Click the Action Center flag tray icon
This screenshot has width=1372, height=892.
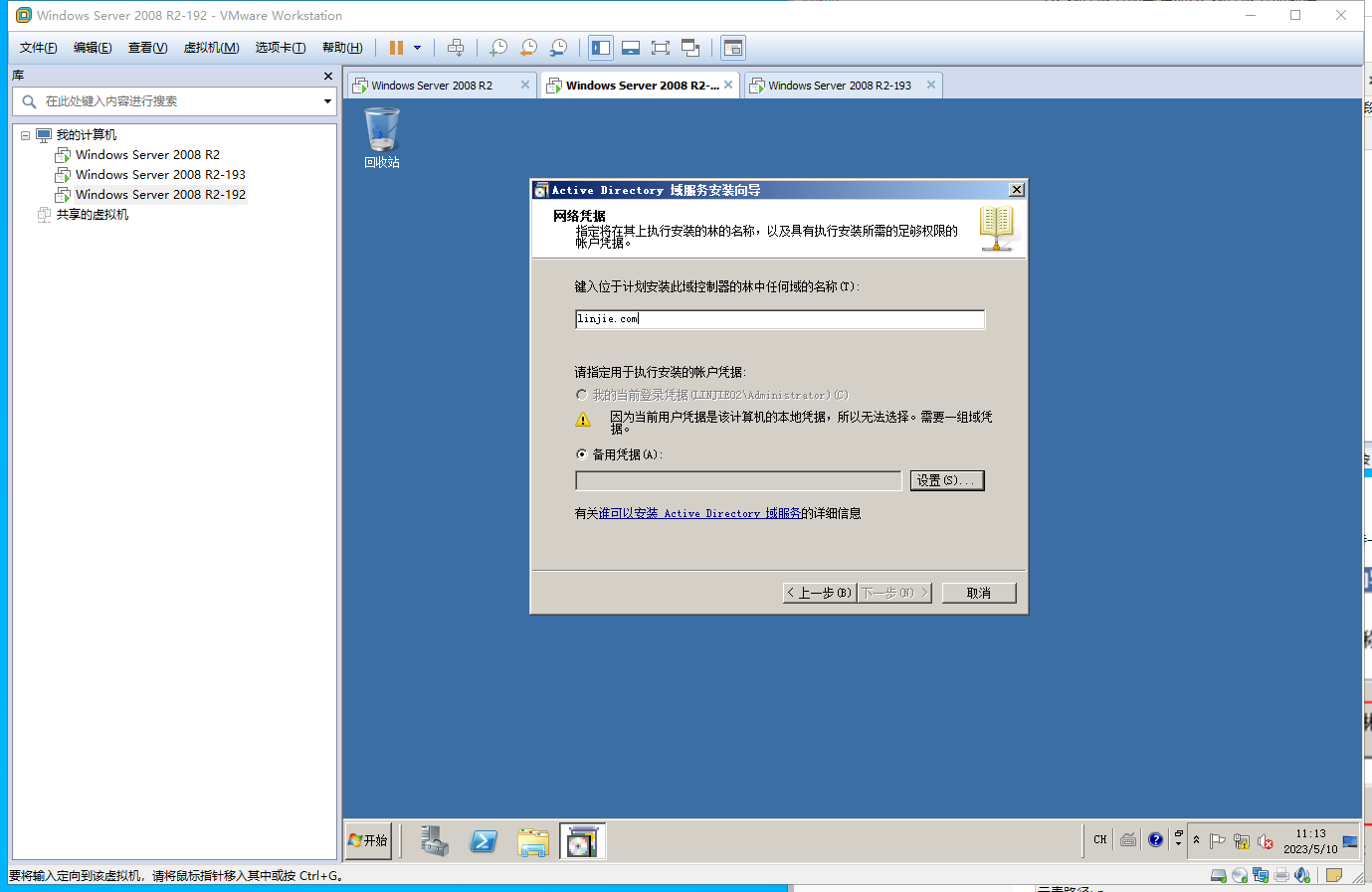click(x=1217, y=841)
